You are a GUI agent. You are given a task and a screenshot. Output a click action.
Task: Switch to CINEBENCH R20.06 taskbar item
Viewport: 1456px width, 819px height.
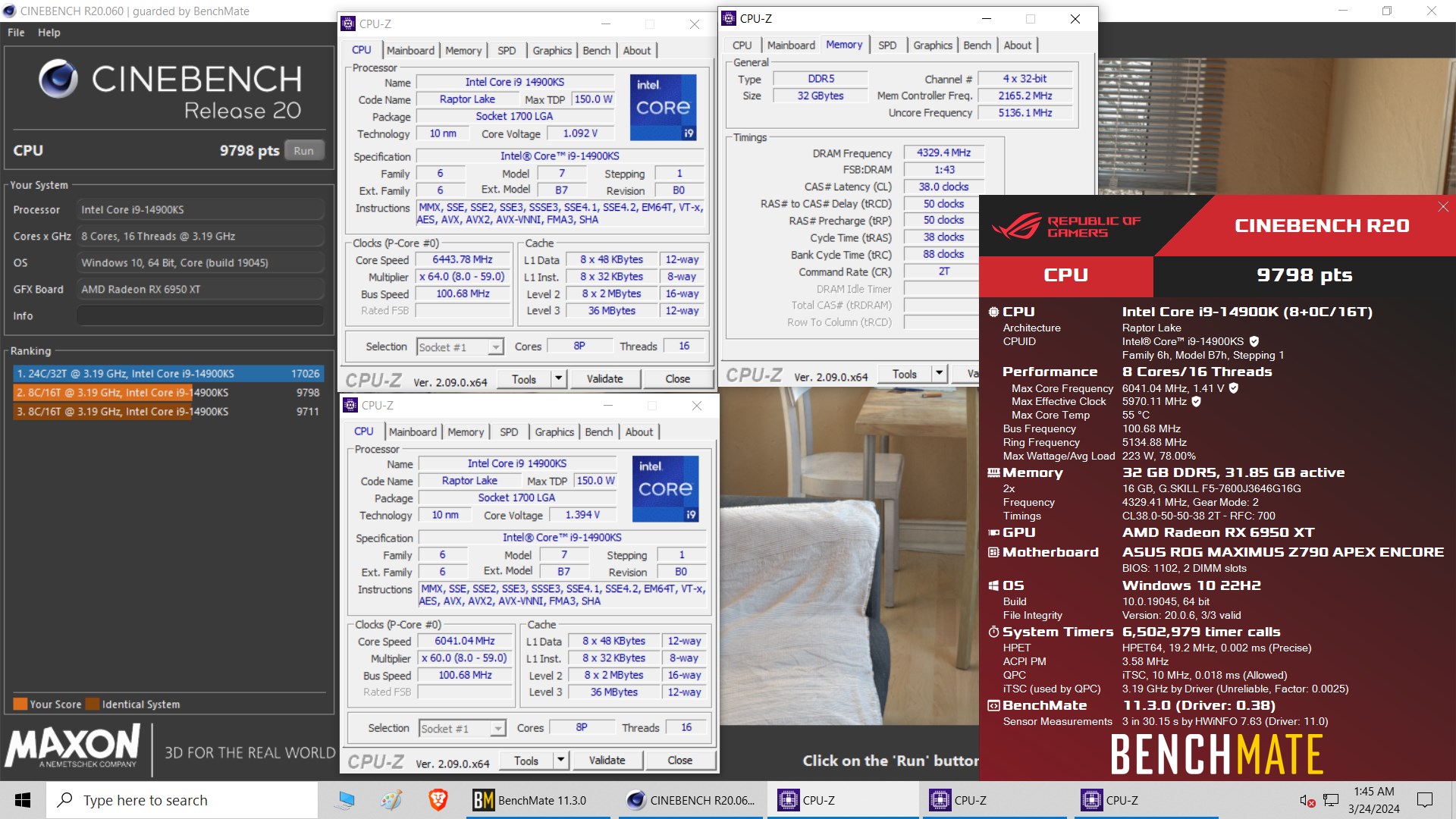pyautogui.click(x=692, y=800)
